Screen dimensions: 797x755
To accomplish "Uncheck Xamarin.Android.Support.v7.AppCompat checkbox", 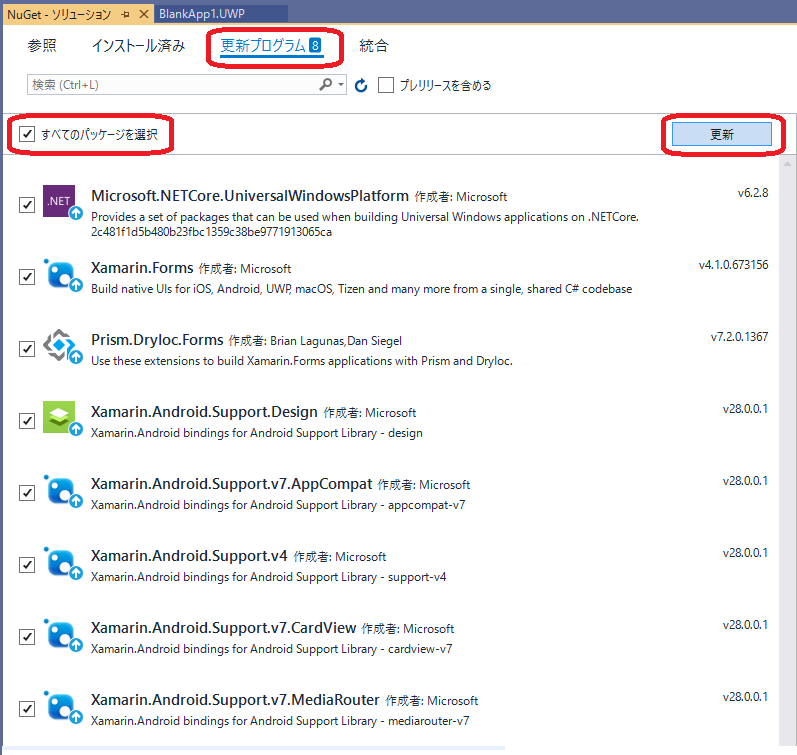I will 26,493.
